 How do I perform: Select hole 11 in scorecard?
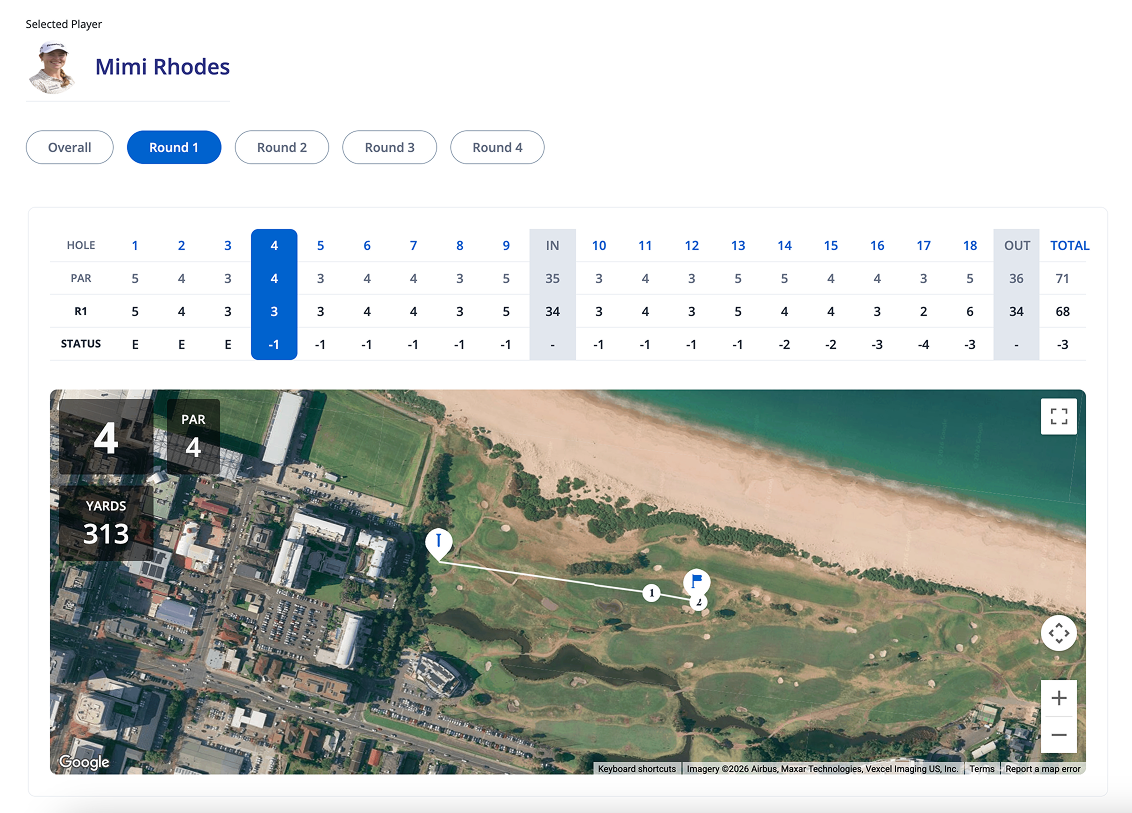point(645,245)
